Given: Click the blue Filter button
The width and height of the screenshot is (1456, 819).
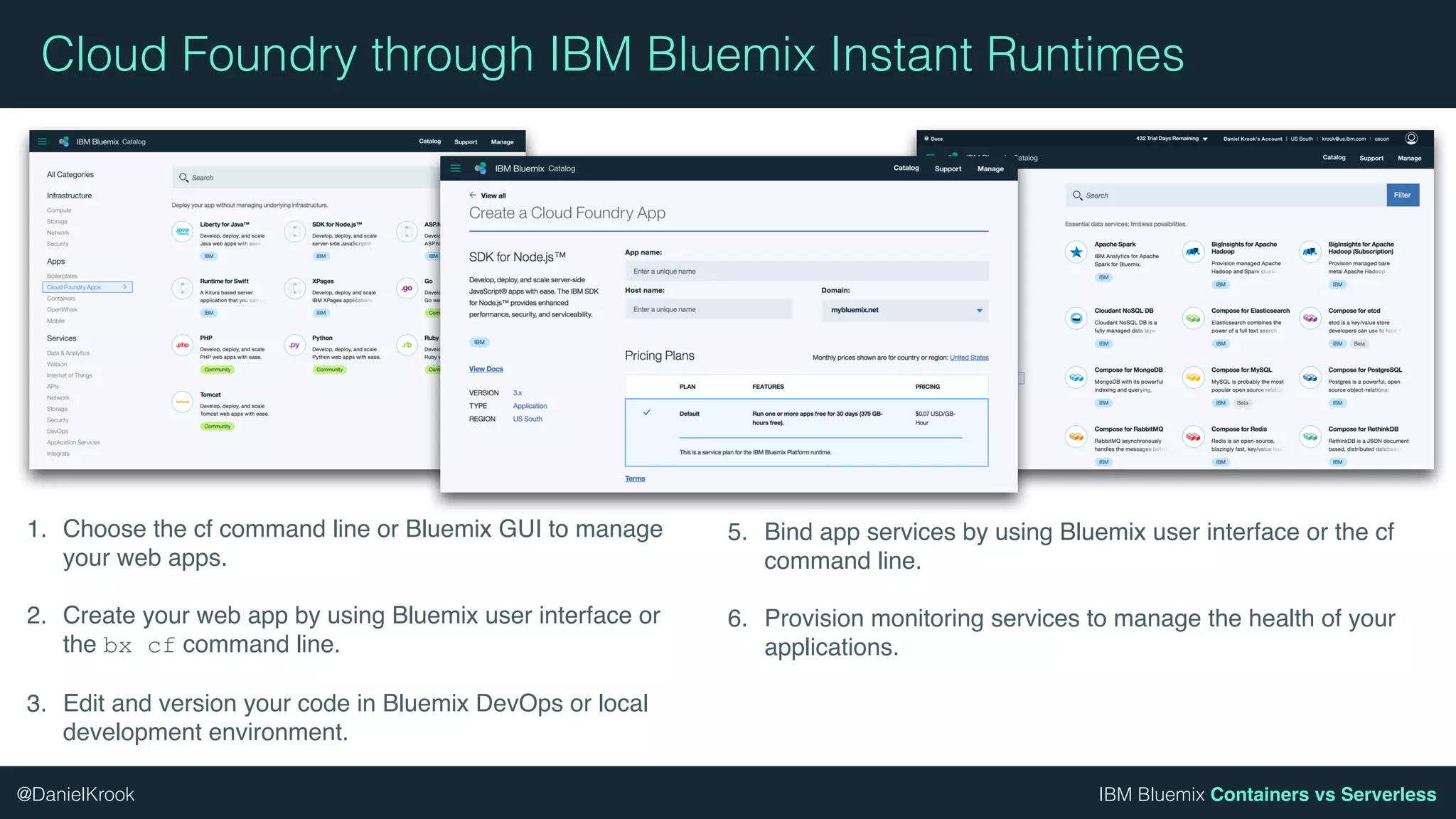Looking at the screenshot, I should coord(1402,196).
